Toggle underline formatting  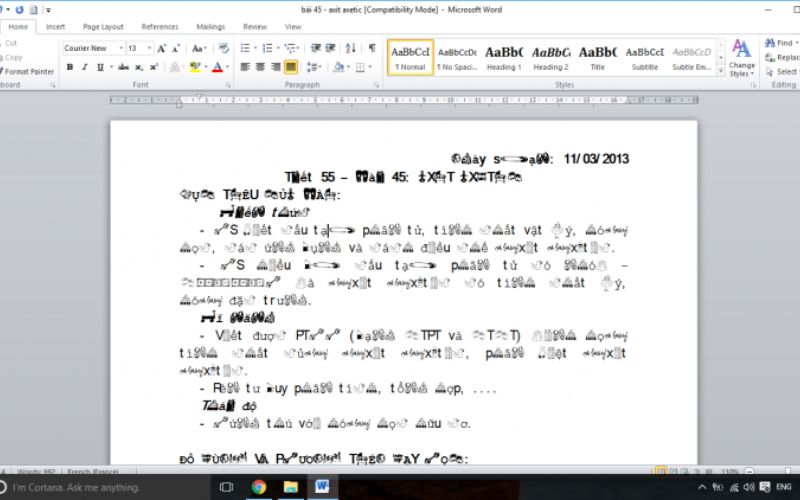tap(100, 67)
